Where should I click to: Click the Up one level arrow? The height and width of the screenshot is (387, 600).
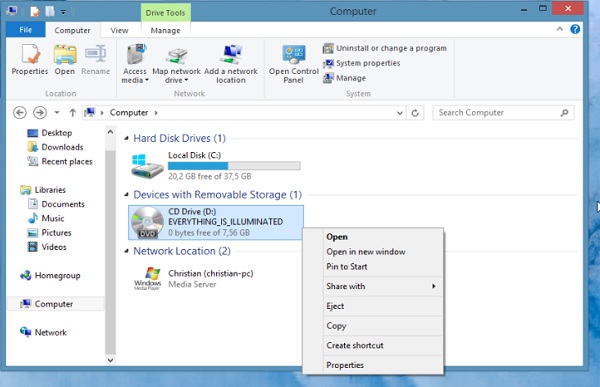(73, 113)
